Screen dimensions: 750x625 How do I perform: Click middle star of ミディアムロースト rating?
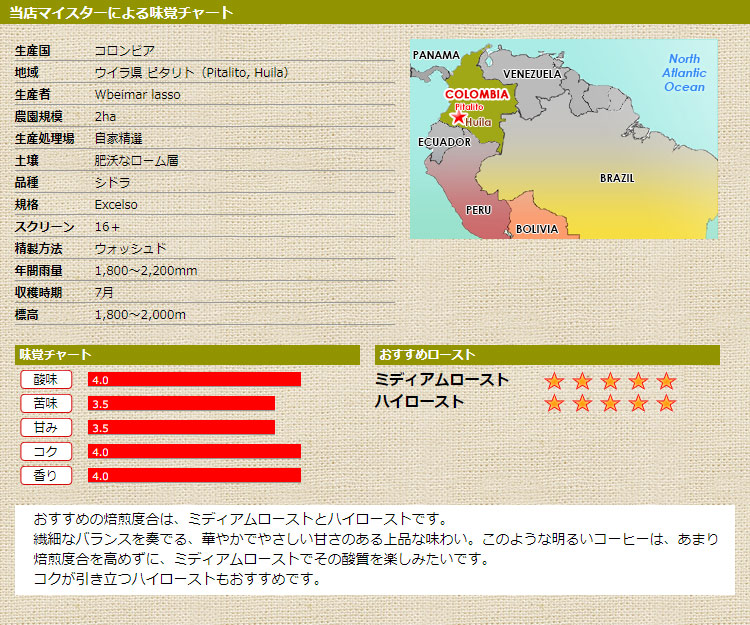(610, 381)
